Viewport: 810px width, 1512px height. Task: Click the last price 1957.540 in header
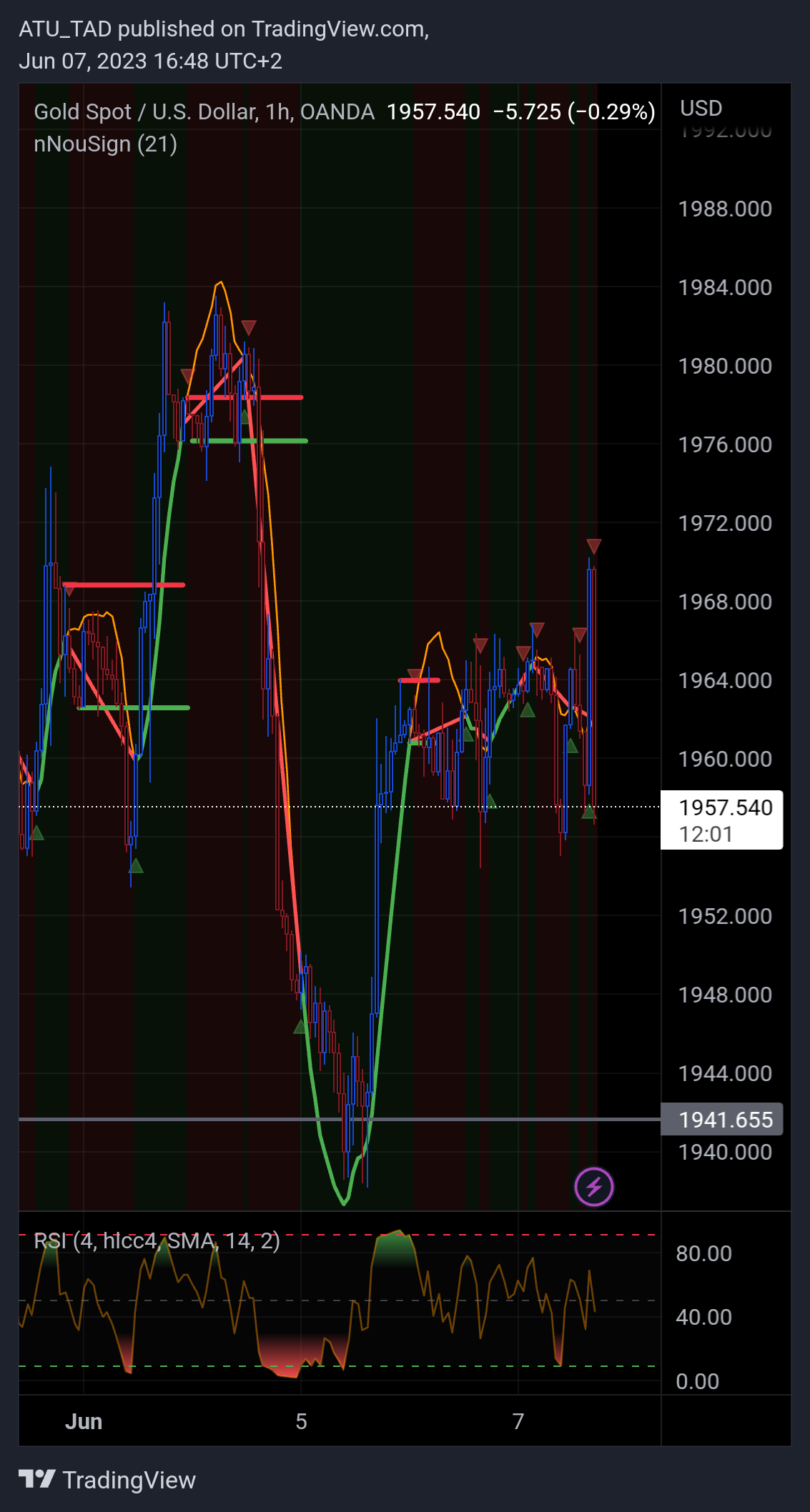[x=433, y=111]
